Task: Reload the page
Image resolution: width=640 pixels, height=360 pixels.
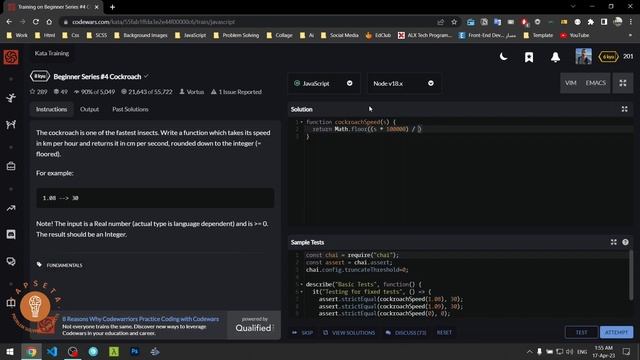Action: 36,22
